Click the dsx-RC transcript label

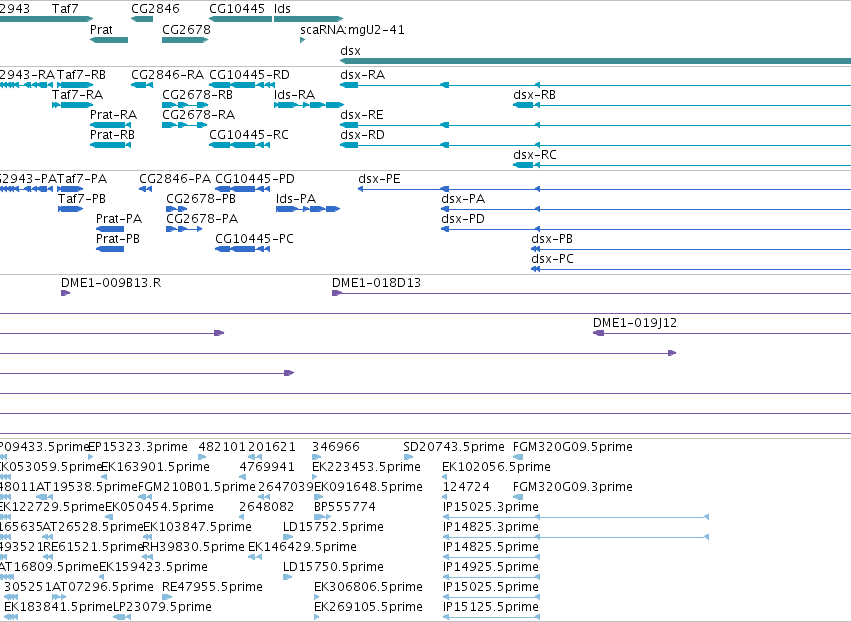pyautogui.click(x=535, y=155)
